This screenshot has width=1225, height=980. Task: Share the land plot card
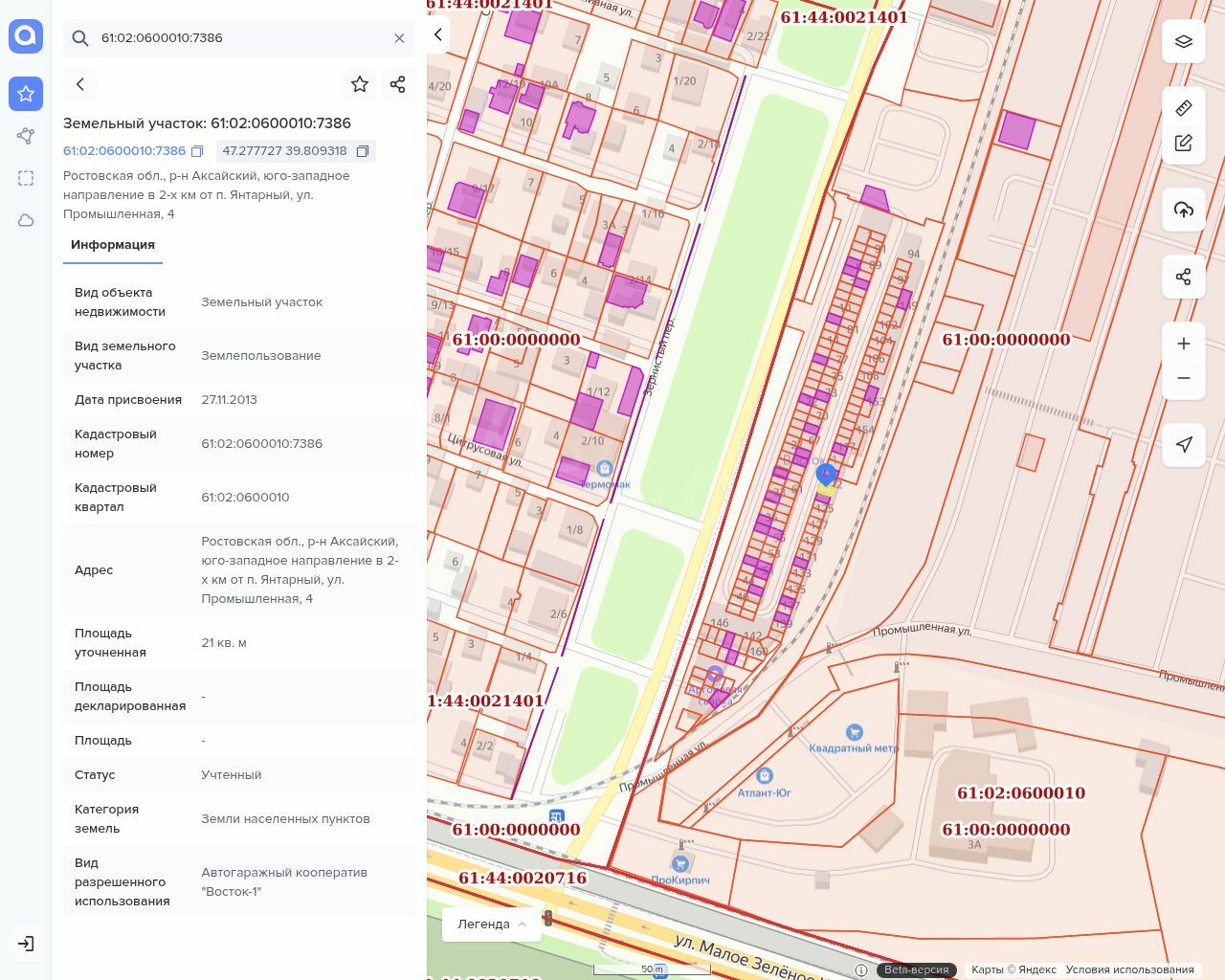[398, 84]
